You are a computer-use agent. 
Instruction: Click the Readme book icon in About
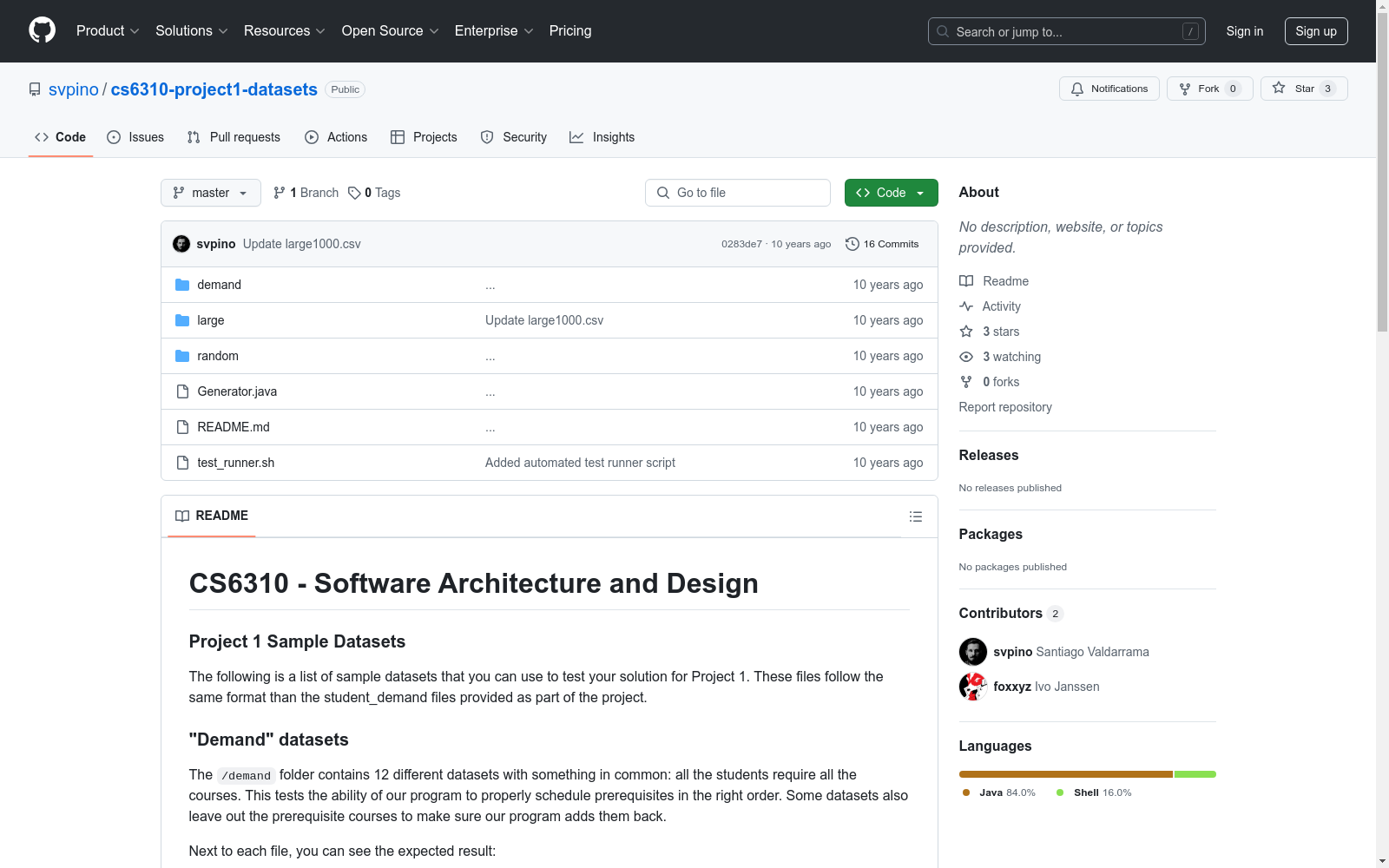click(x=966, y=281)
